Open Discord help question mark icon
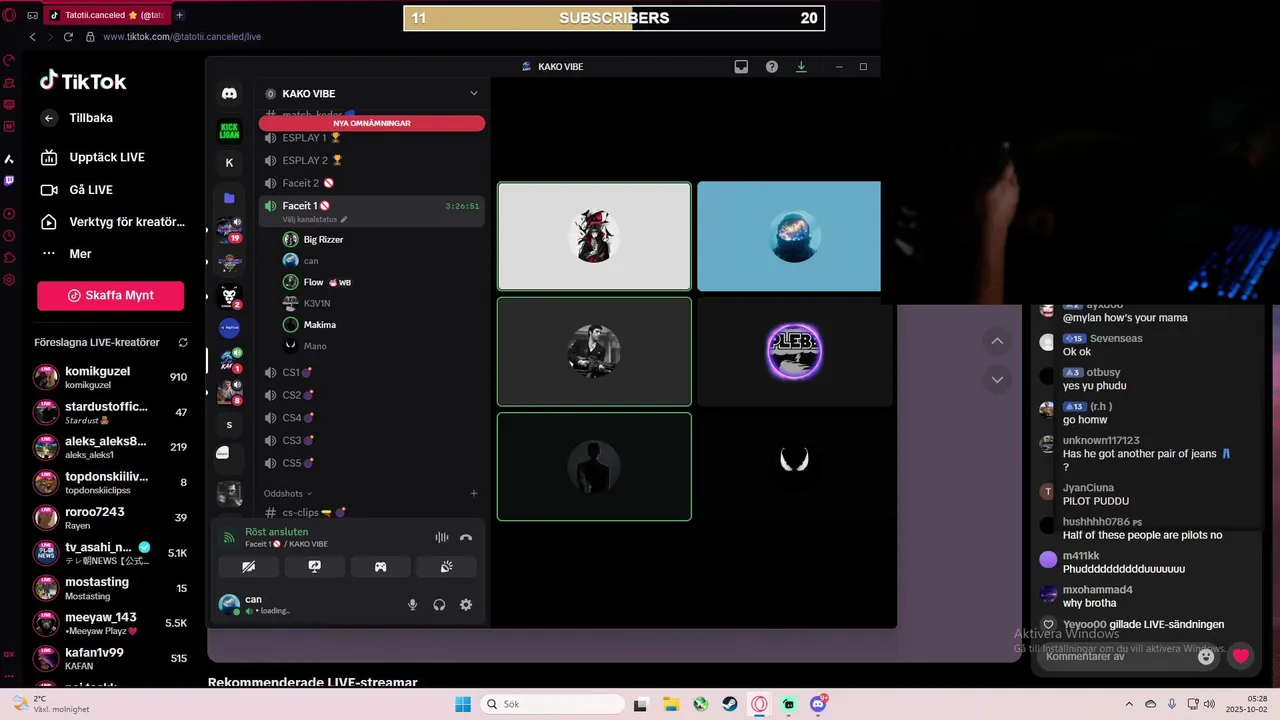This screenshot has height=720, width=1280. (x=772, y=67)
